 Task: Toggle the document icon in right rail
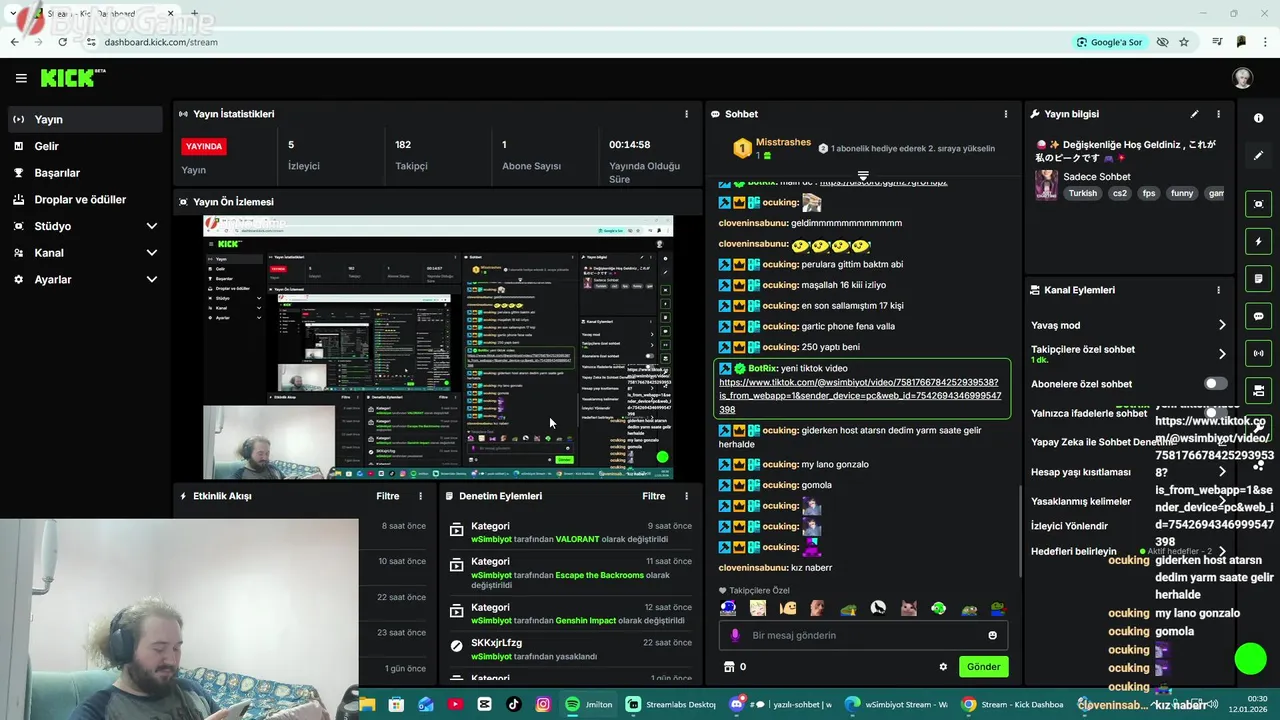click(1258, 278)
